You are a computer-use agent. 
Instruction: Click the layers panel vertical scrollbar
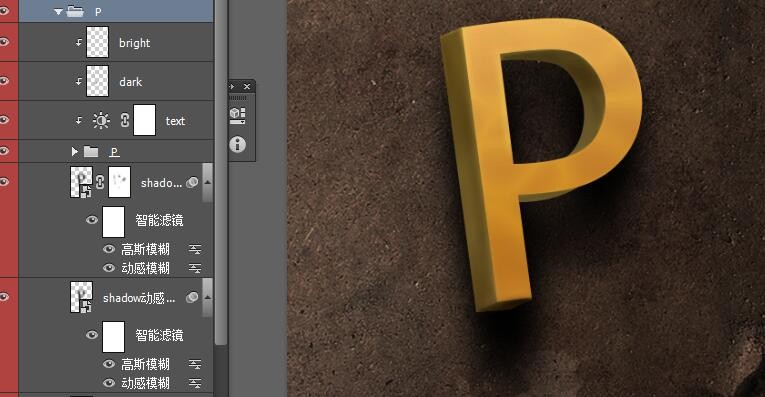(221, 171)
